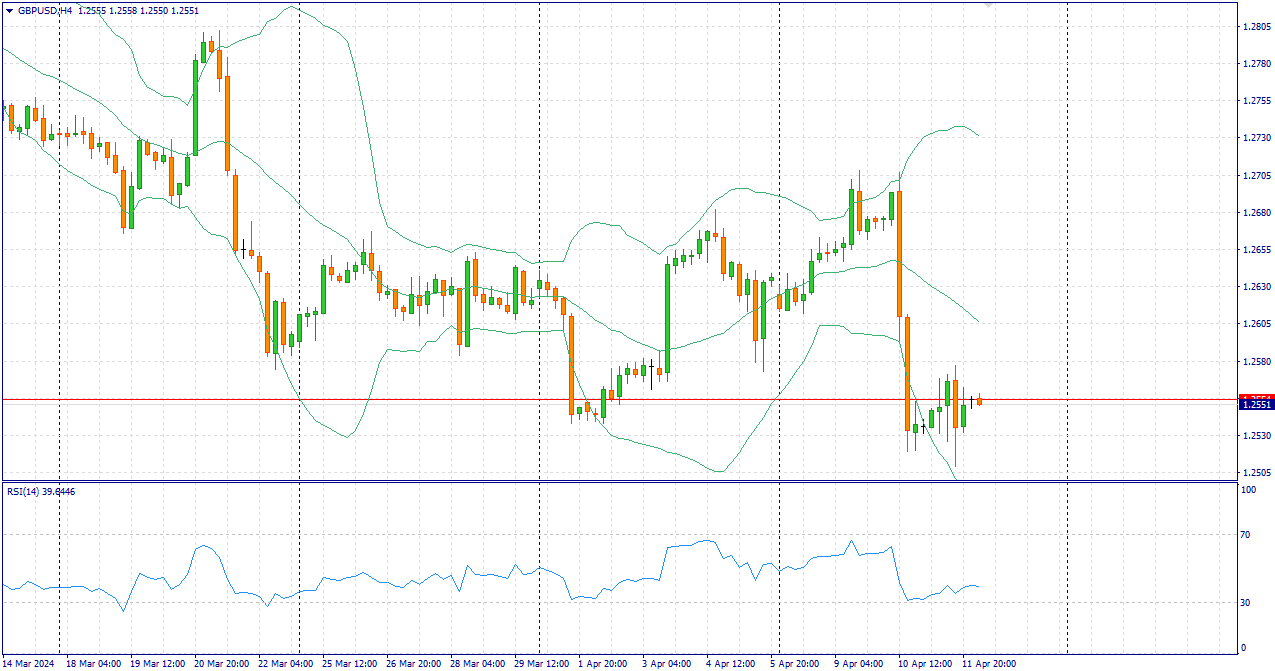
Task: Select the 1.2680 price scale label
Action: point(1256,213)
